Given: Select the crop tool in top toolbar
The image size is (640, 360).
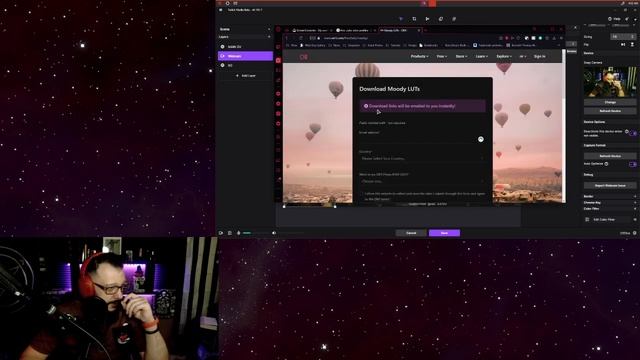Looking at the screenshot, I should pos(414,19).
